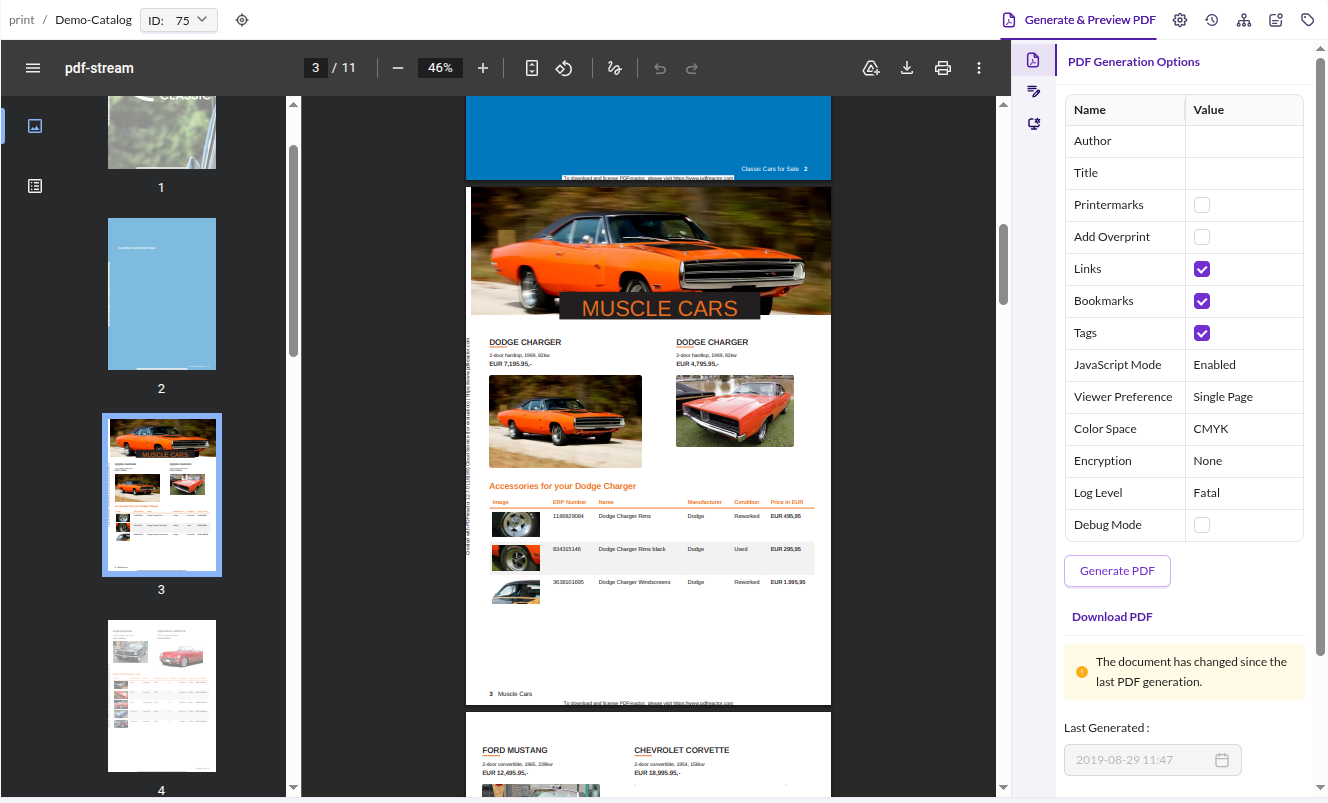Select page 4 thumbnail
Screen dimensions: 1328x803
[162, 696]
